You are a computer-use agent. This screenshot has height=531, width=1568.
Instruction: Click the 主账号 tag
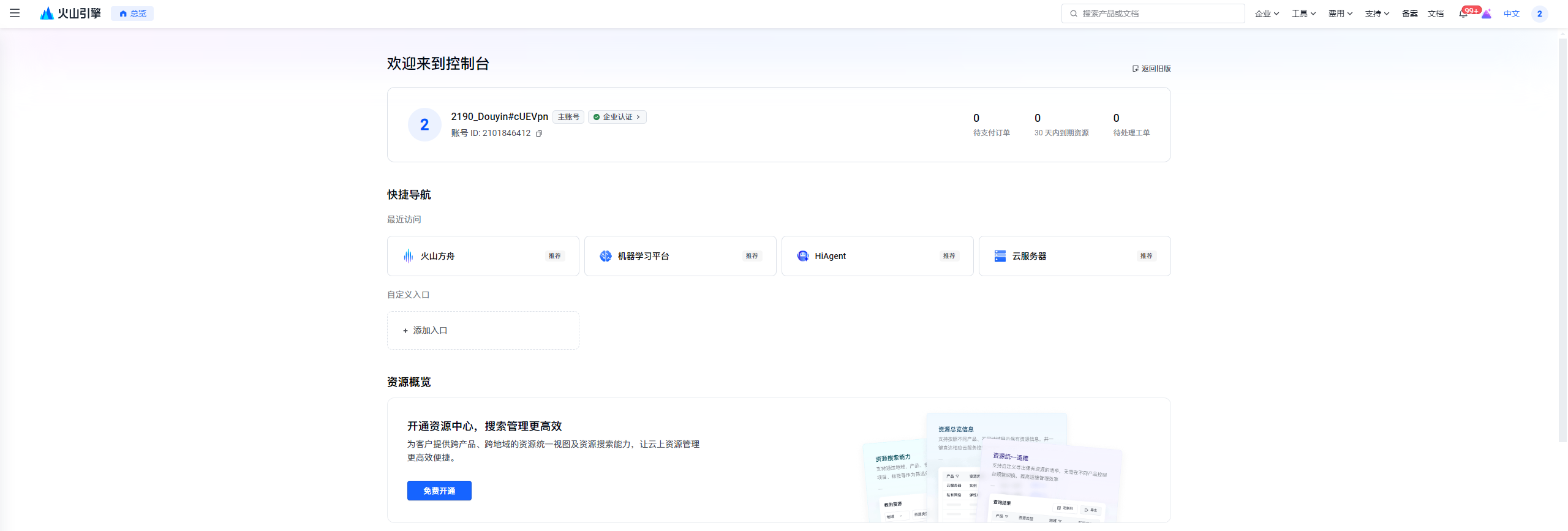tap(568, 117)
